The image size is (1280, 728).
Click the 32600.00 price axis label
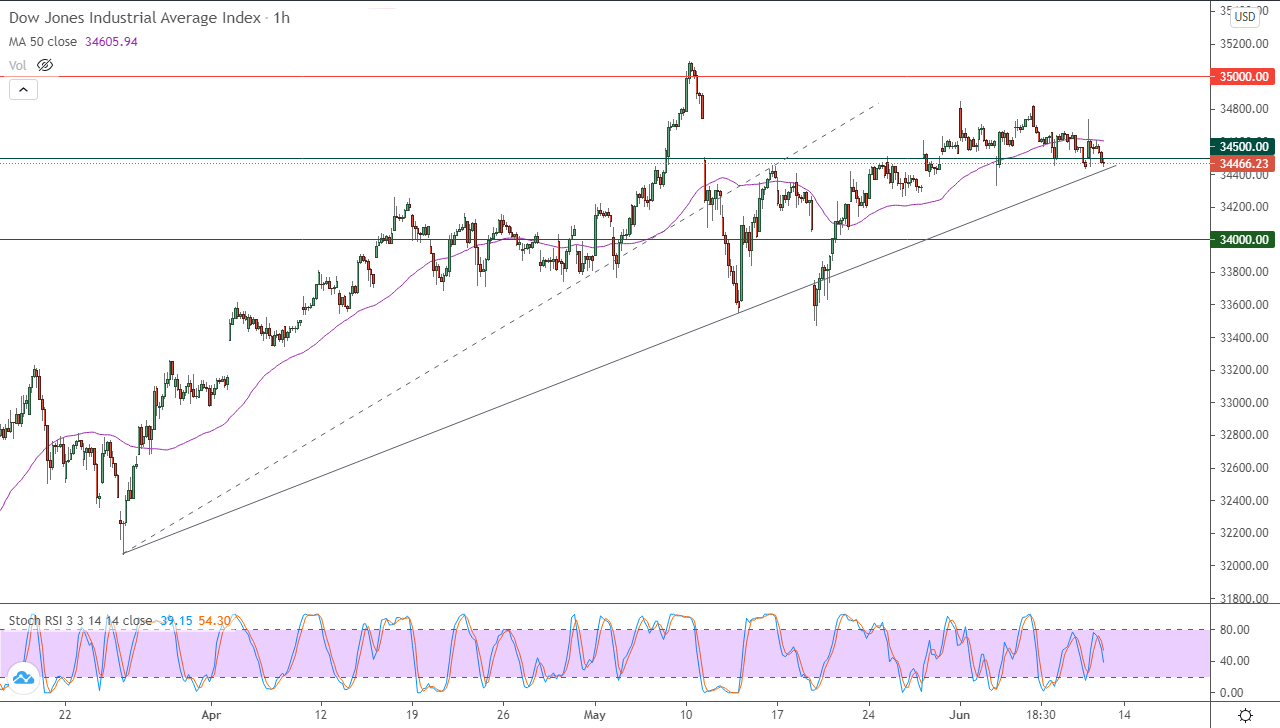[x=1245, y=468]
